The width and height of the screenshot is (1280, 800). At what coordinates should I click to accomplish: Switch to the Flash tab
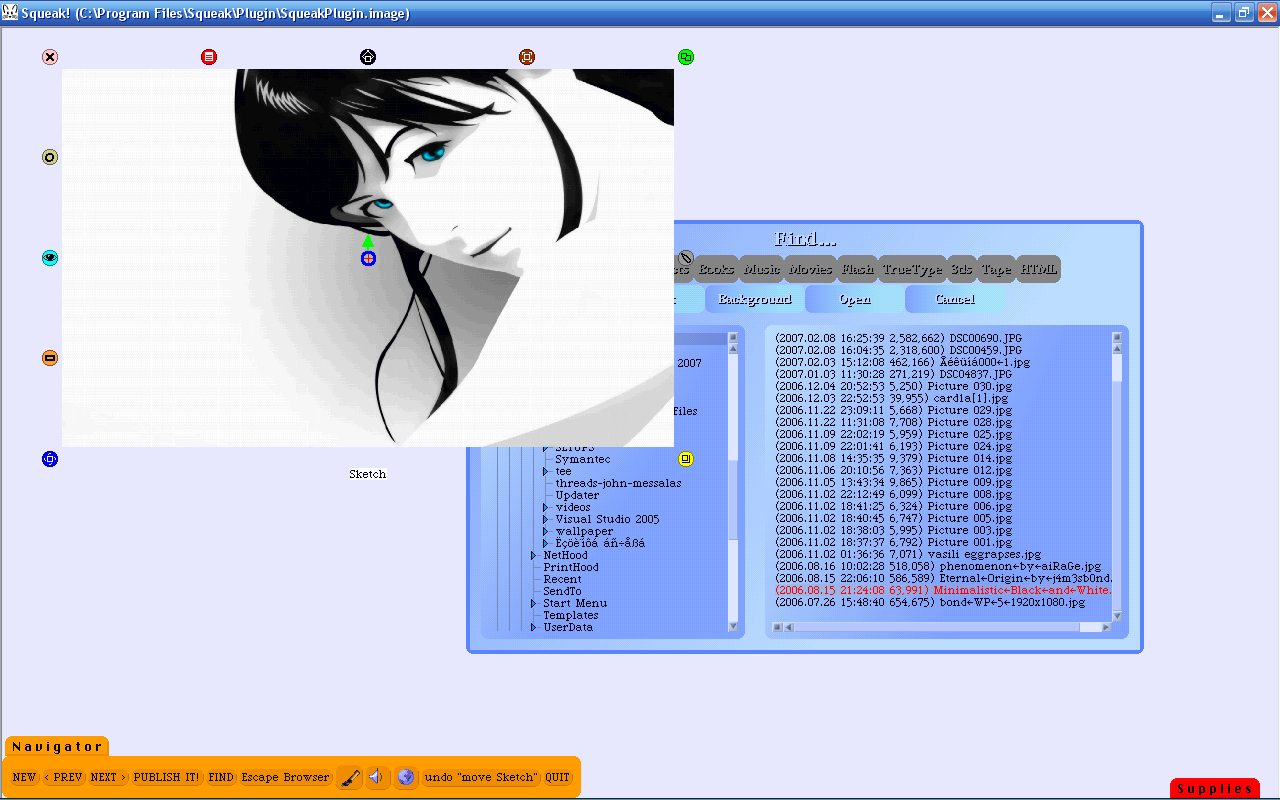[x=857, y=269]
